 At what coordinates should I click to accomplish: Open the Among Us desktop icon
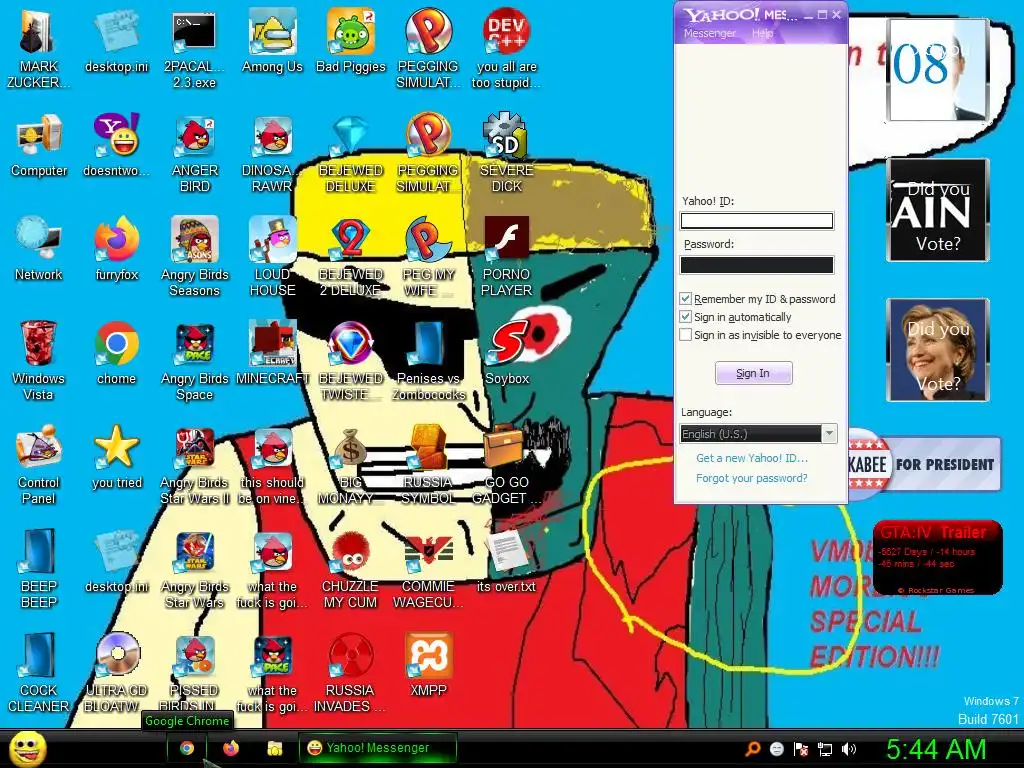[x=272, y=40]
